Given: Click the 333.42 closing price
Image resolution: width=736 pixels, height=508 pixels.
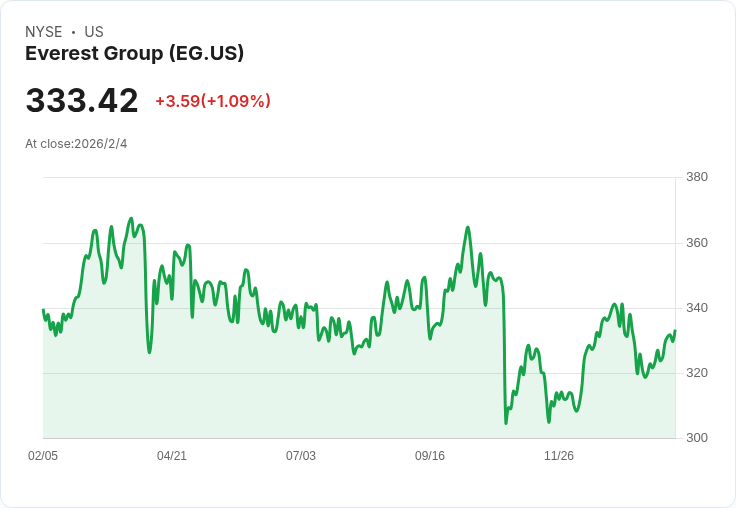Looking at the screenshot, I should tap(82, 101).
